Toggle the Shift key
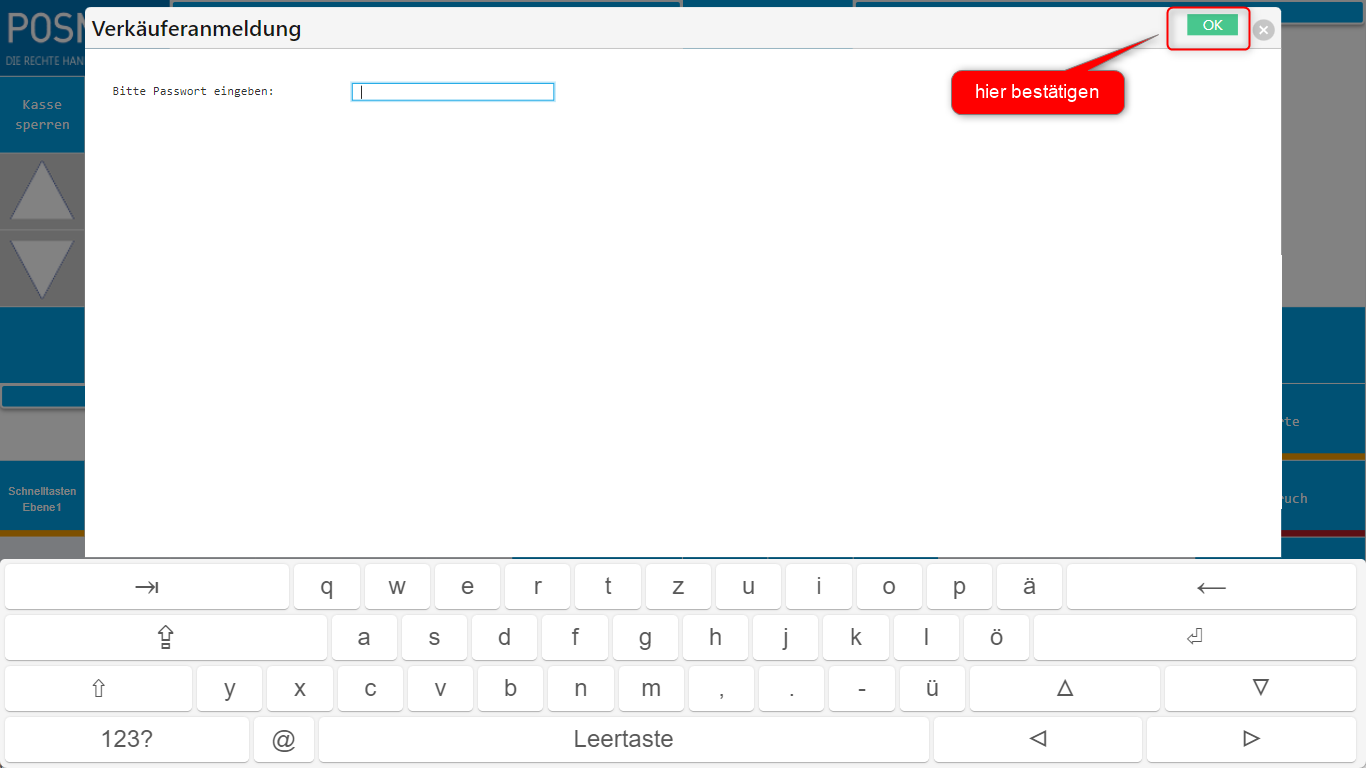This screenshot has height=768, width=1366. pos(98,689)
